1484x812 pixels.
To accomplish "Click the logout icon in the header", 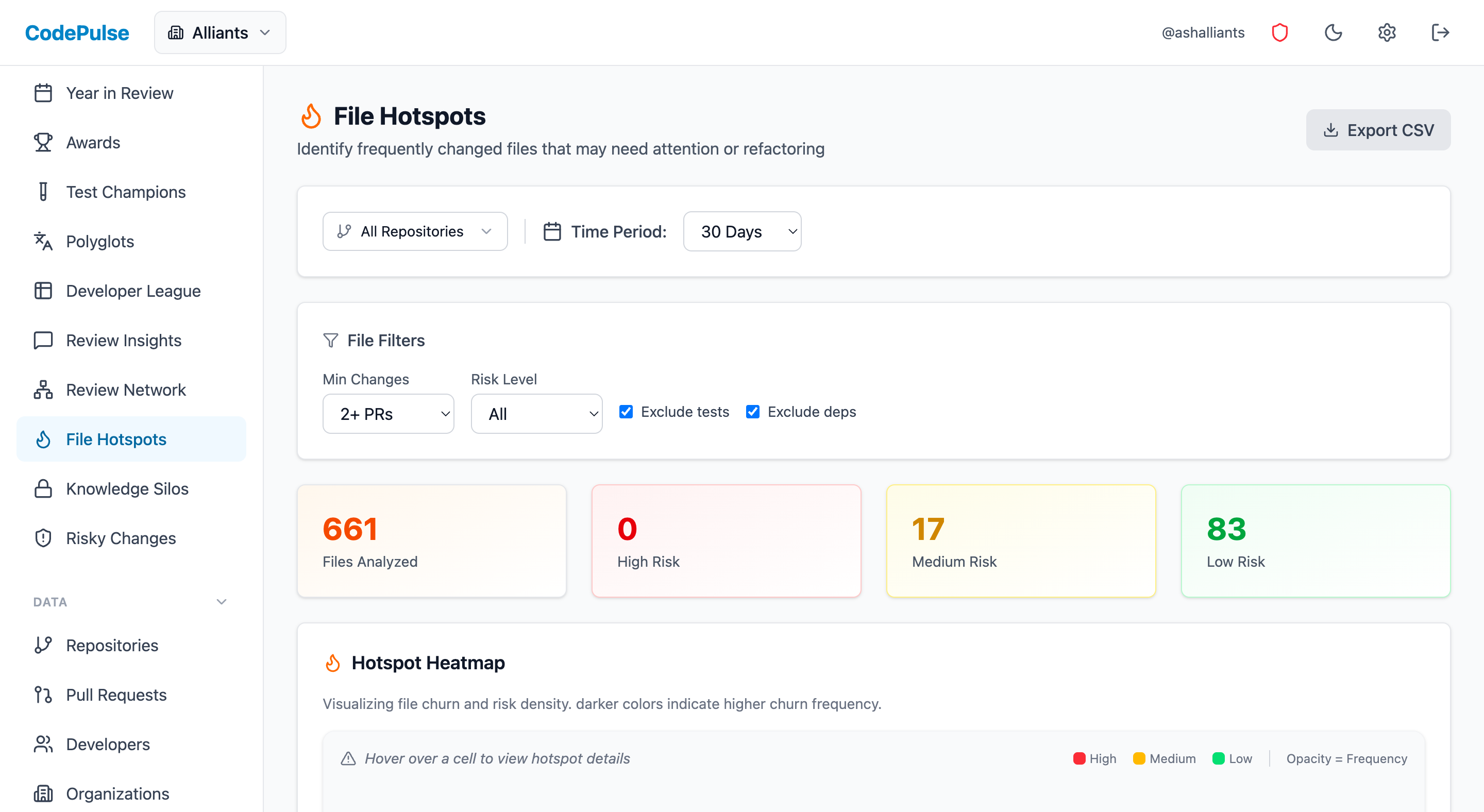I will click(1440, 32).
